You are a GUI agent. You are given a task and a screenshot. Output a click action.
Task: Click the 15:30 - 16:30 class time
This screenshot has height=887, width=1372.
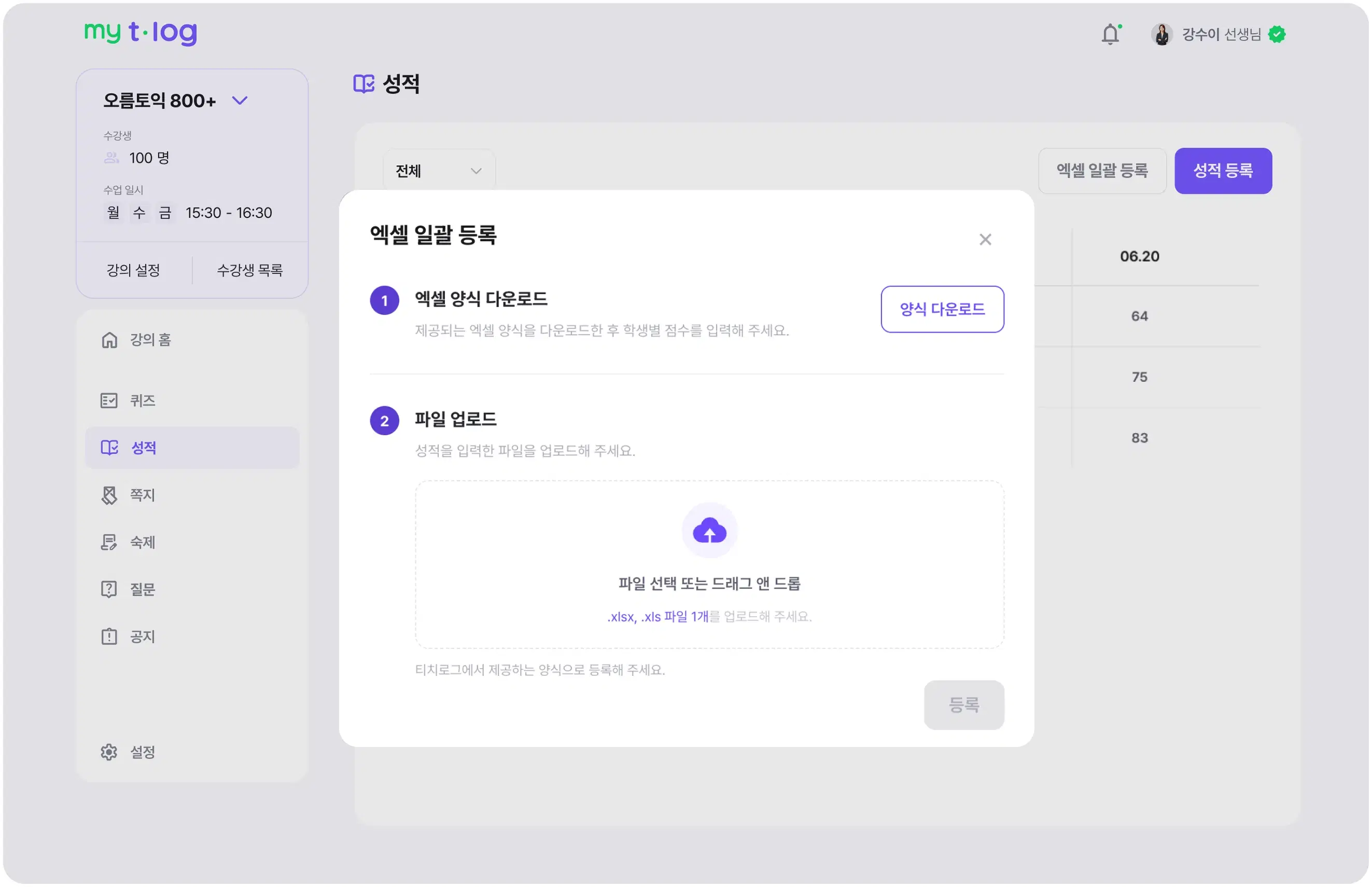(x=229, y=213)
